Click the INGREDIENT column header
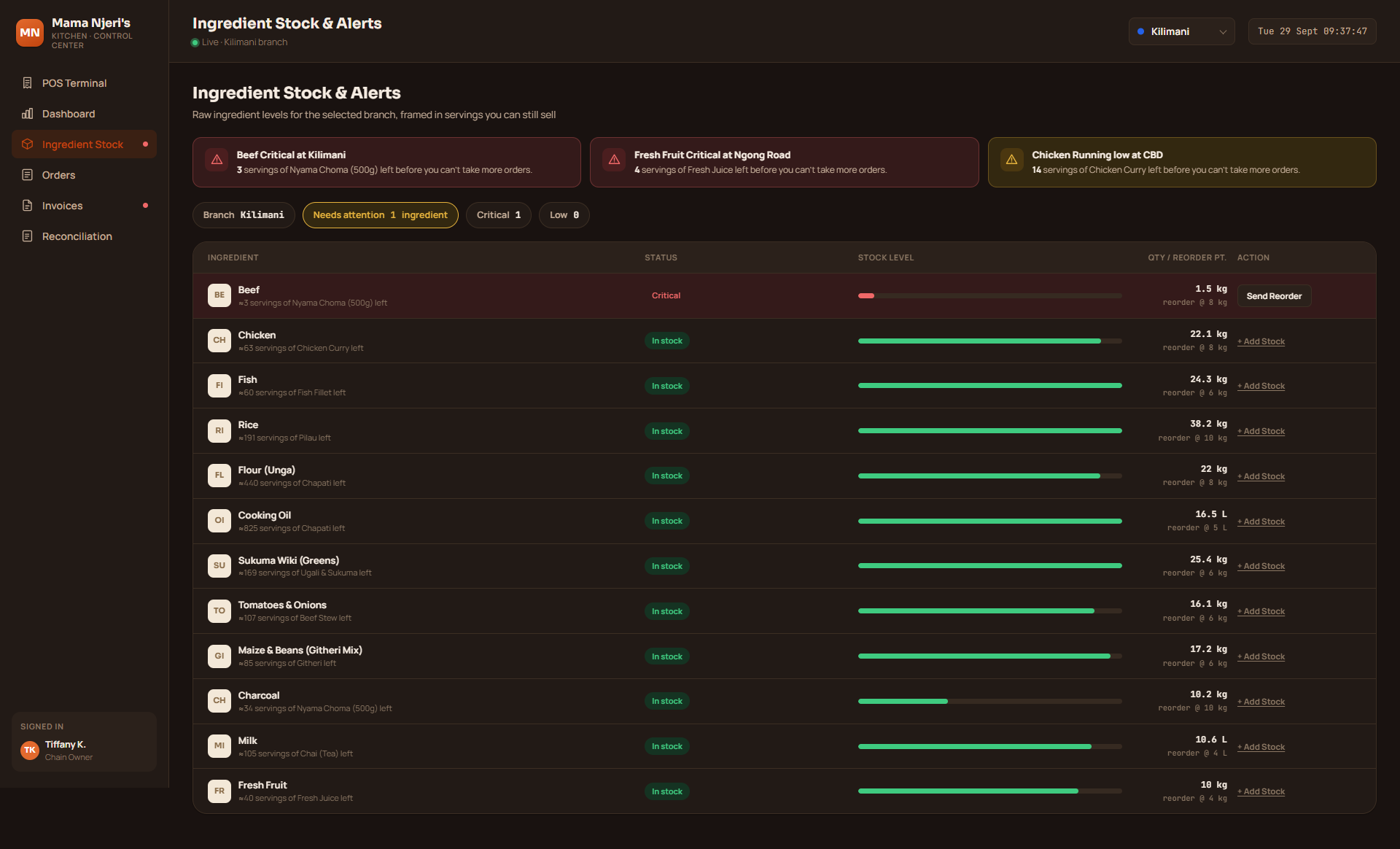The height and width of the screenshot is (849, 1400). [233, 257]
